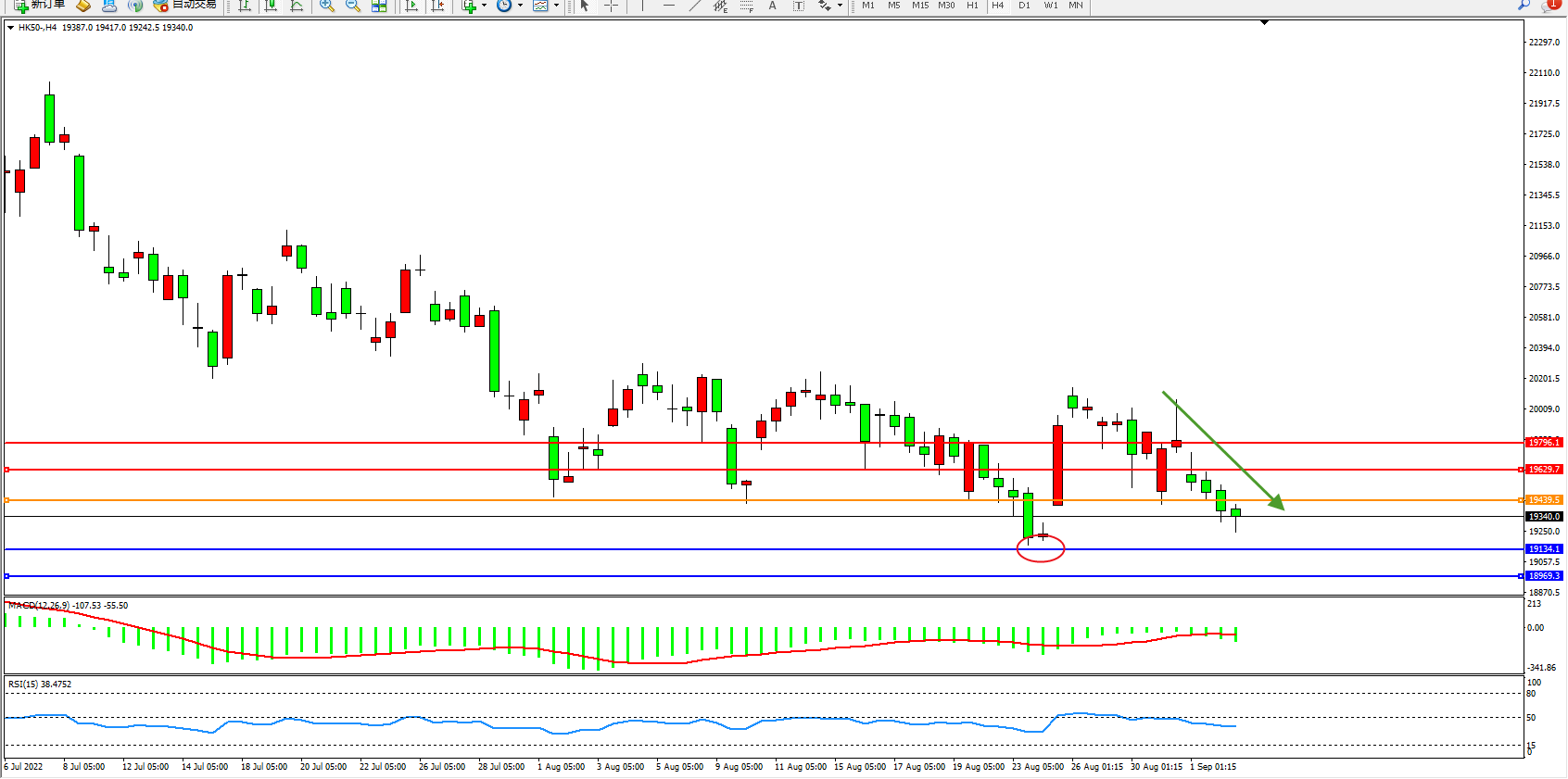Expand the HK50 chart title triangle
This screenshot has height=779, width=1568.
pyautogui.click(x=10, y=28)
